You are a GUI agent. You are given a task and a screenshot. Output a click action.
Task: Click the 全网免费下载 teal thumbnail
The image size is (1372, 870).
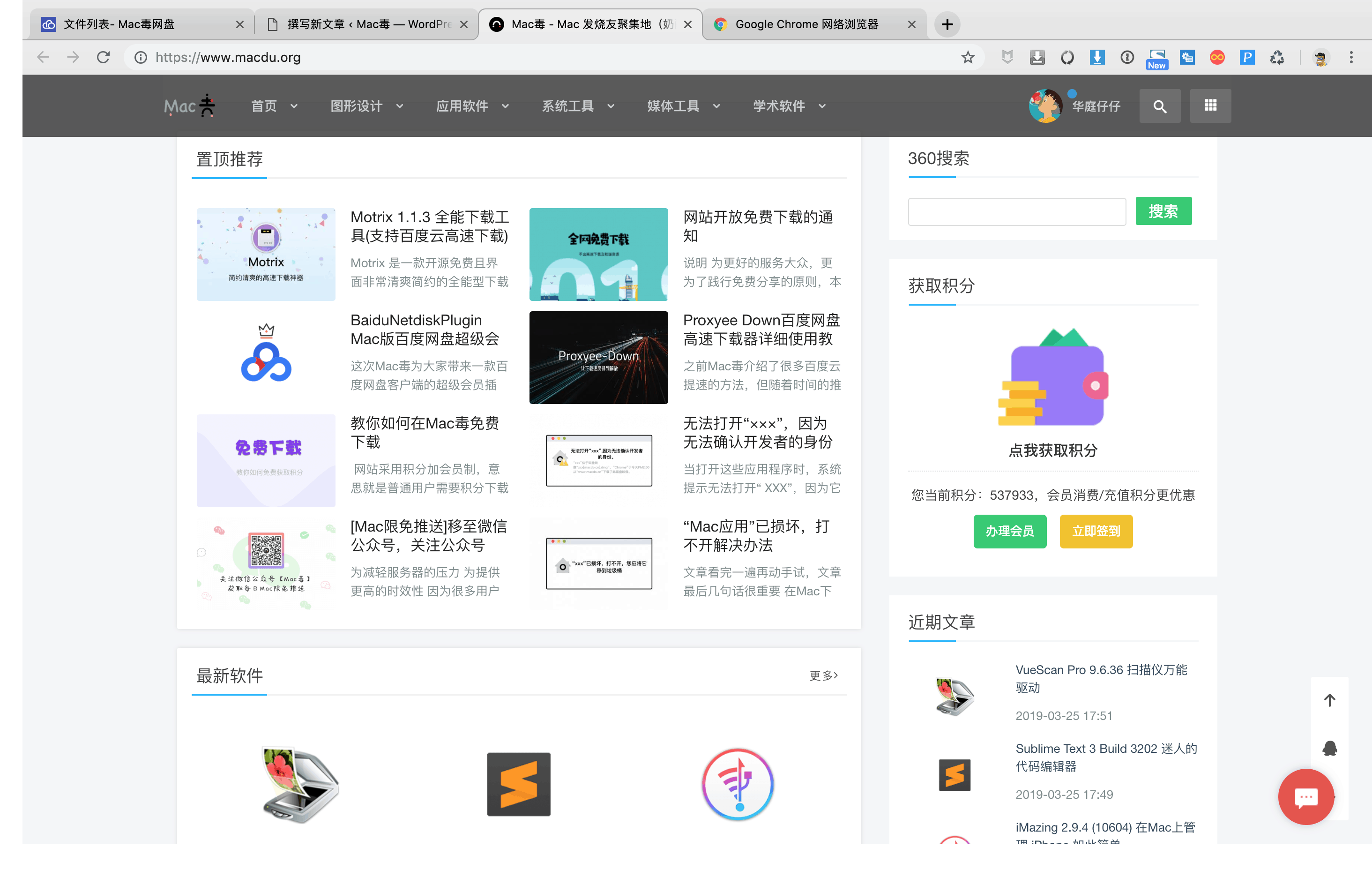[598, 254]
